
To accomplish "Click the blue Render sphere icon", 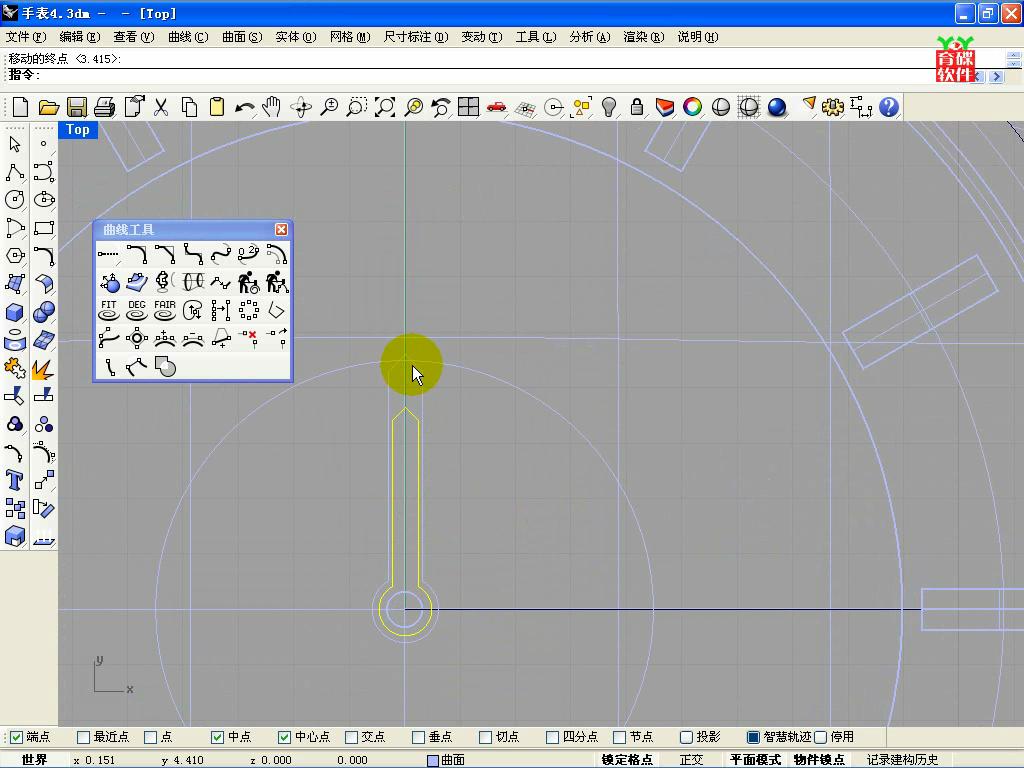I will [776, 106].
